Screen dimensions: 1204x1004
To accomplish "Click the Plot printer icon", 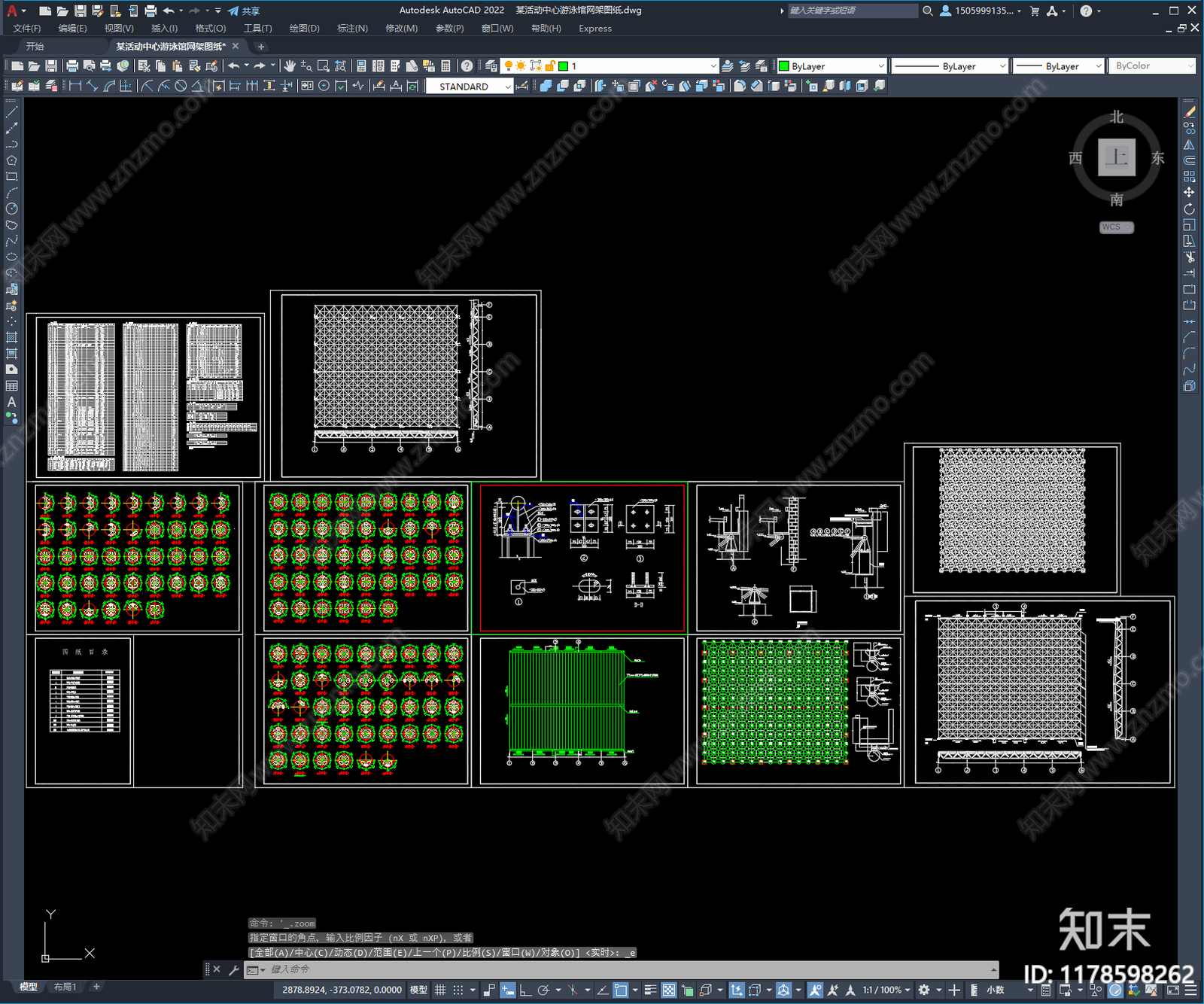I will (x=72, y=66).
